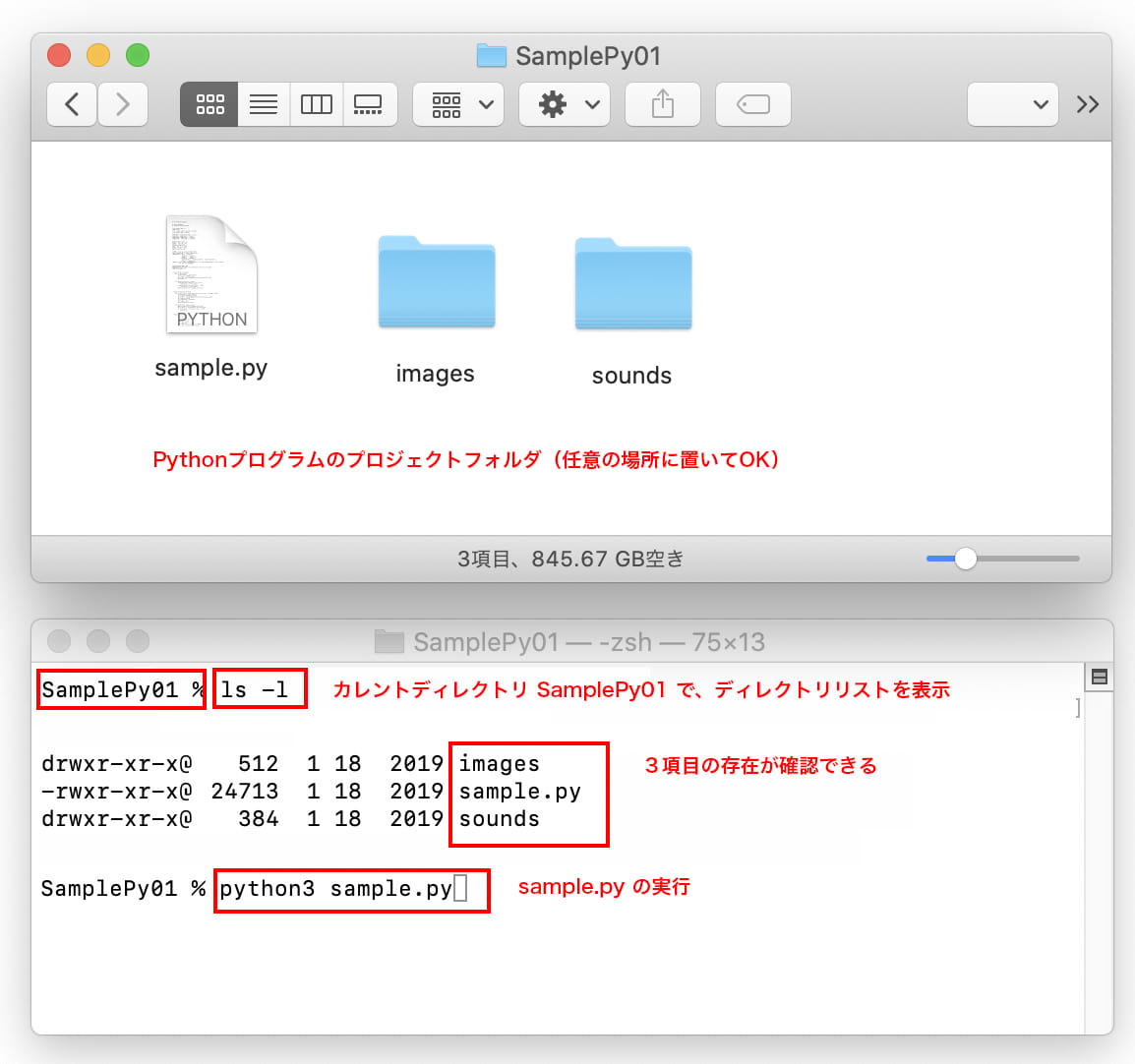Open the group-by arrangement dropdown
This screenshot has height=1064, width=1135.
[459, 104]
